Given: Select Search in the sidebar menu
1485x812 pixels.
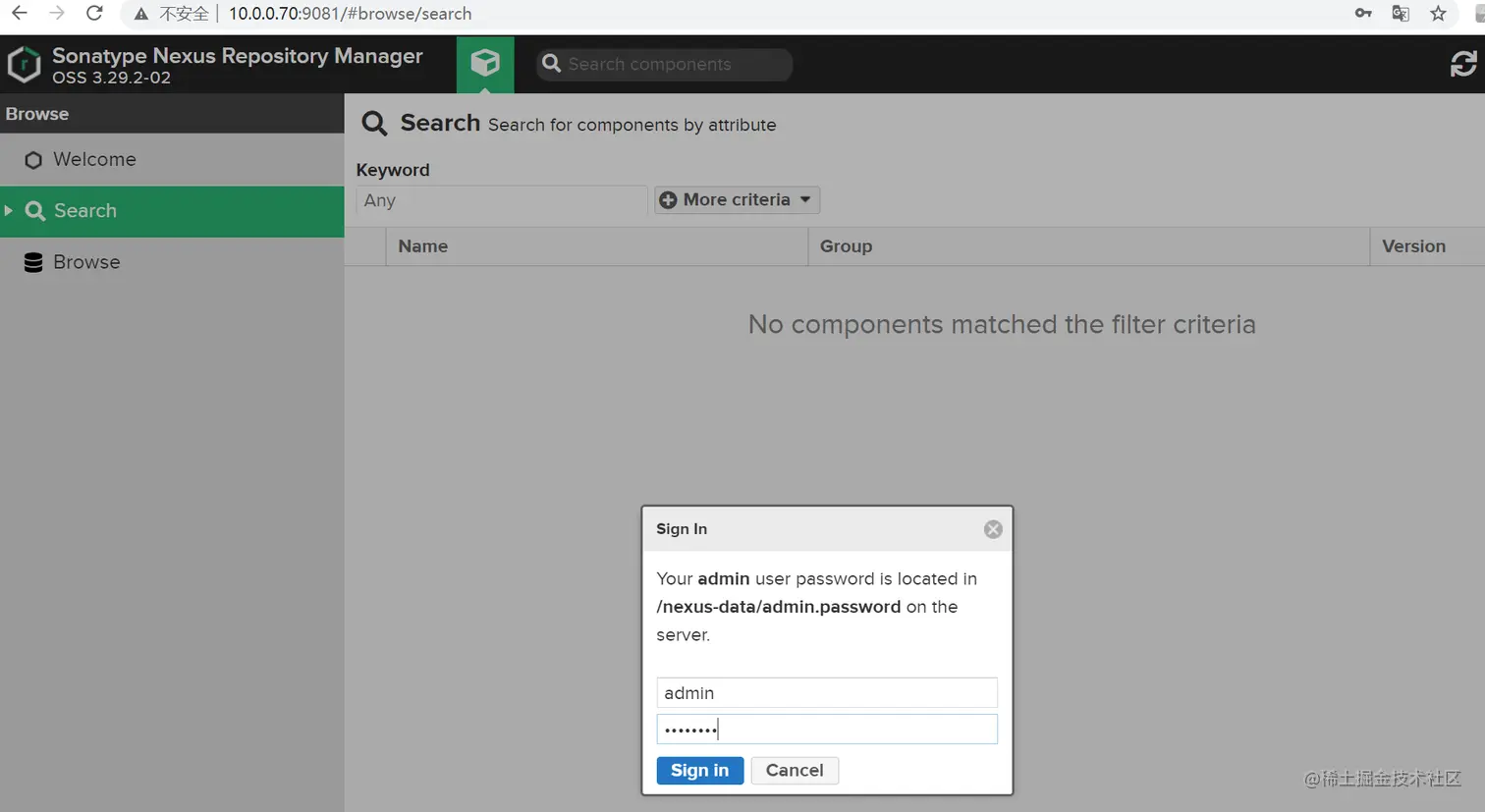Looking at the screenshot, I should pos(85,211).
